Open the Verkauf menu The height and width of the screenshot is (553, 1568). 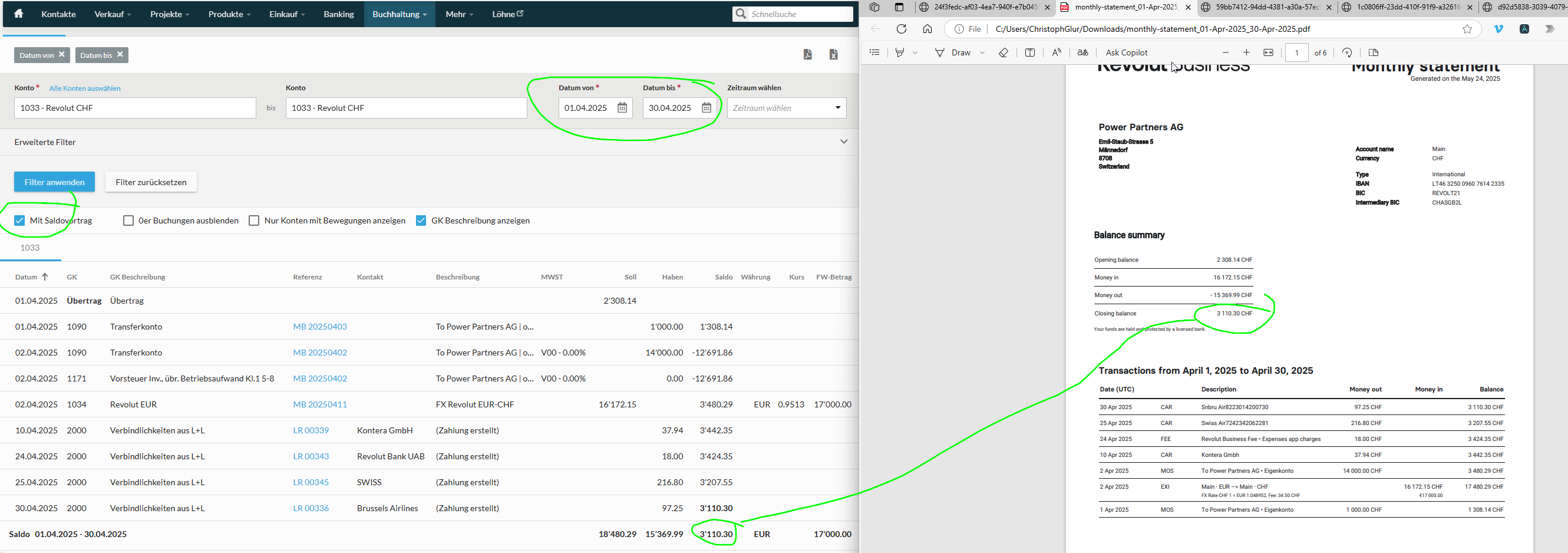point(111,14)
